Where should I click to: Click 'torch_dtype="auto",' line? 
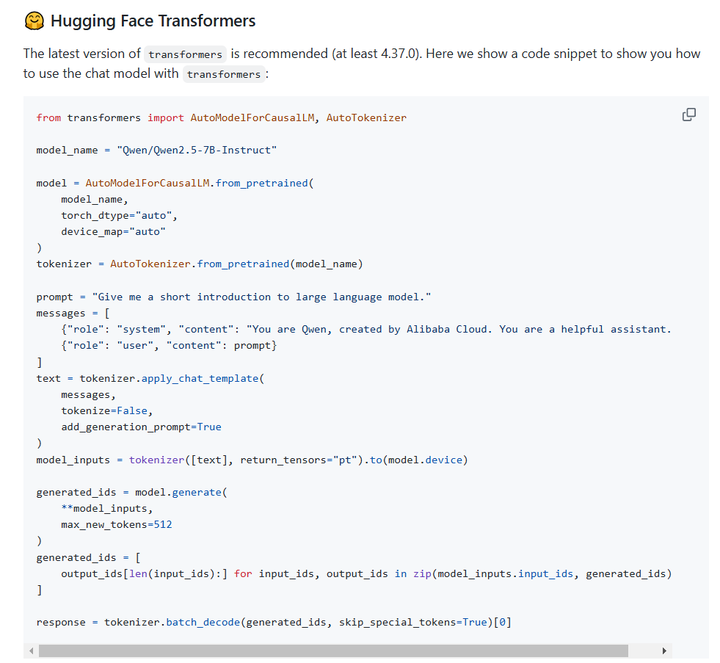(119, 215)
